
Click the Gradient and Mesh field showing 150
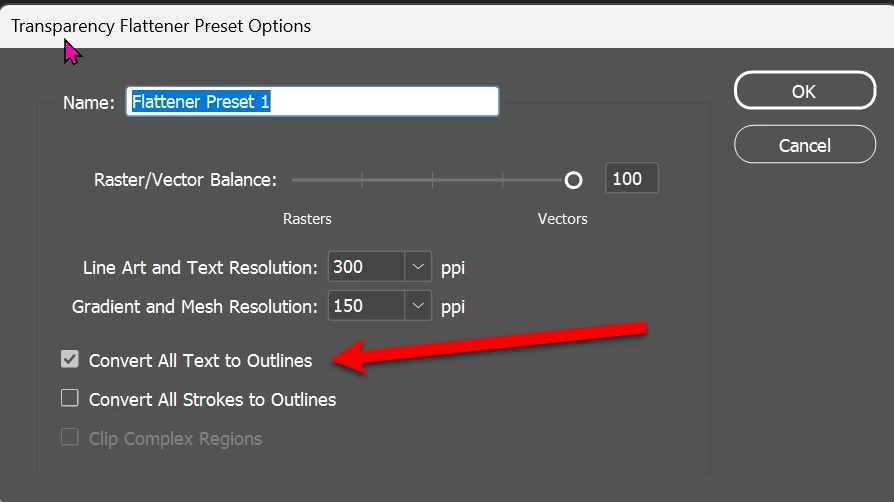[366, 306]
